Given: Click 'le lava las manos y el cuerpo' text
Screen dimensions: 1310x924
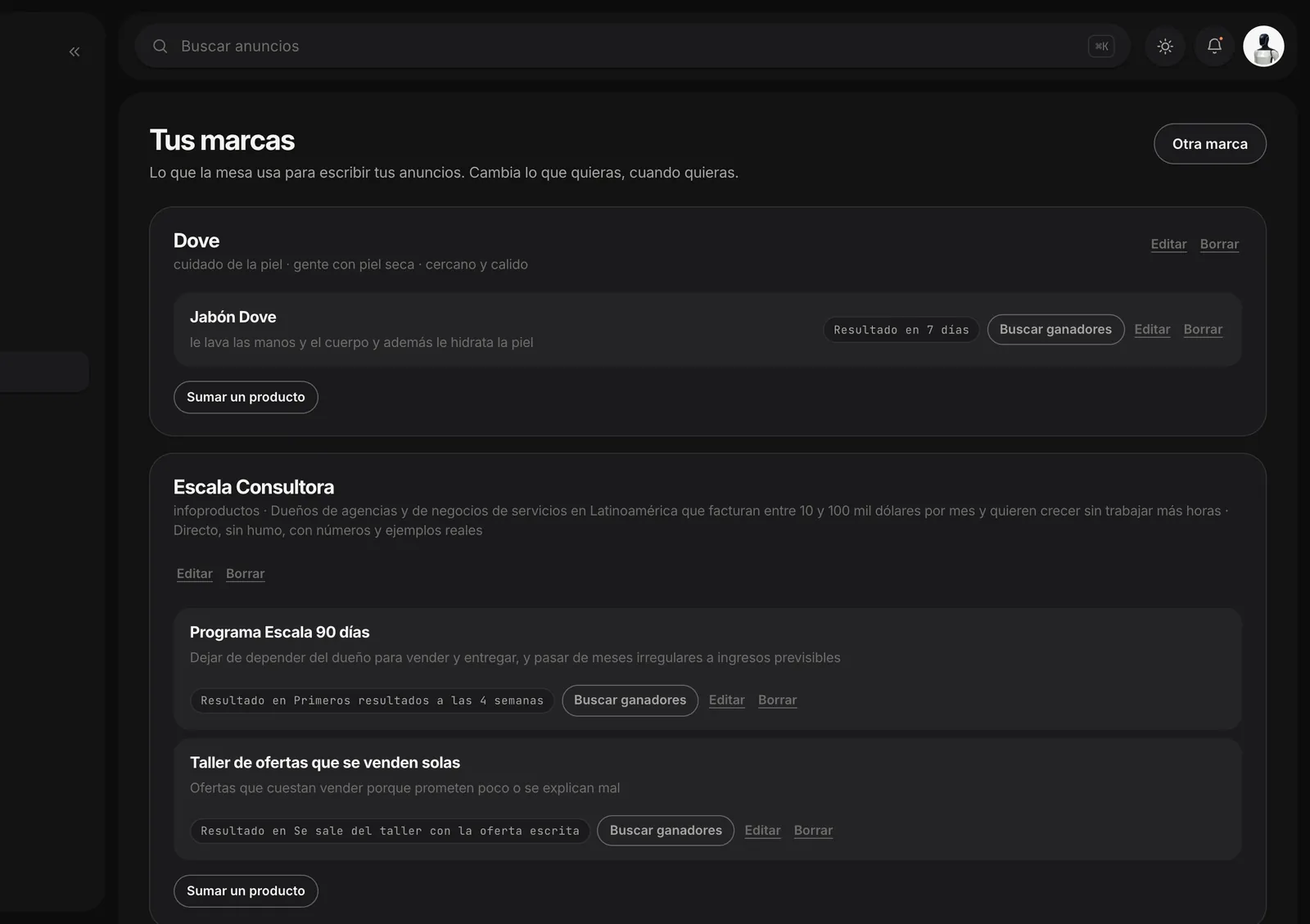Looking at the screenshot, I should (x=361, y=342).
